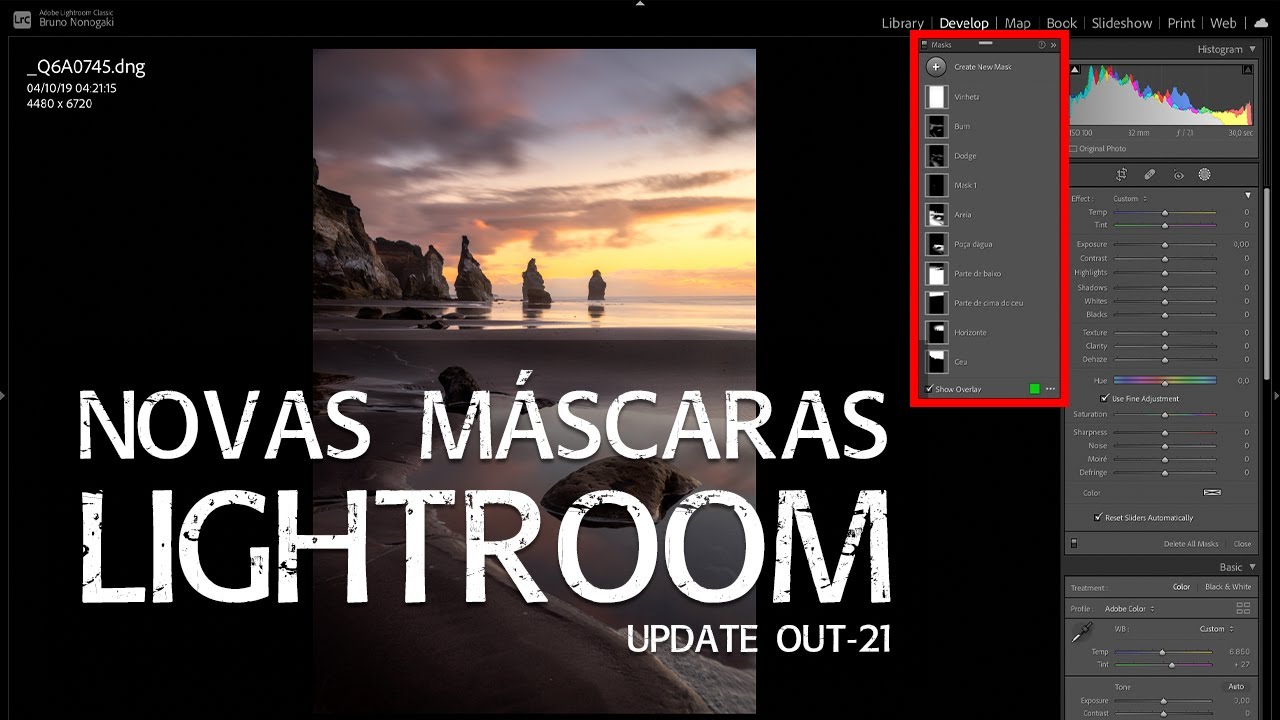Collapse the Effect sliders disclosure triangle
Screen dimensions: 1280x720
coord(1248,196)
